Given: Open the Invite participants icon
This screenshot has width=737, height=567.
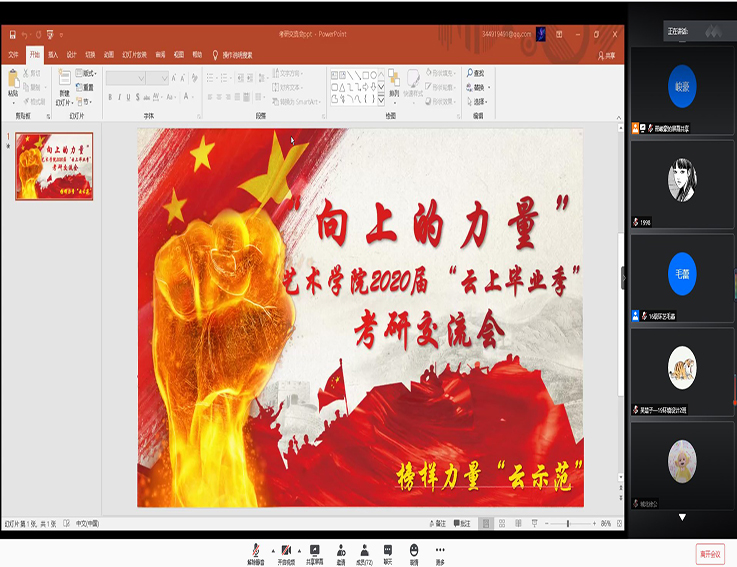Looking at the screenshot, I should [341, 547].
